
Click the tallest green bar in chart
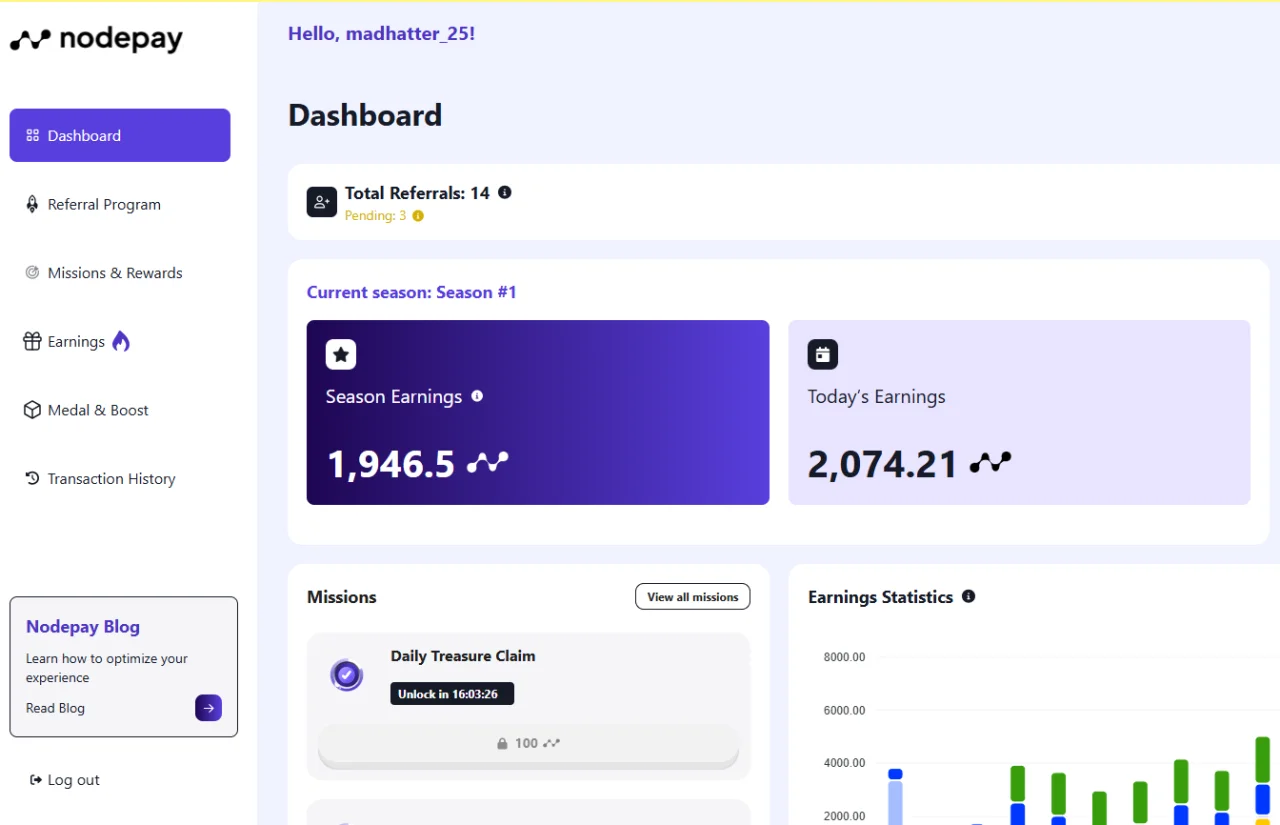[1263, 760]
